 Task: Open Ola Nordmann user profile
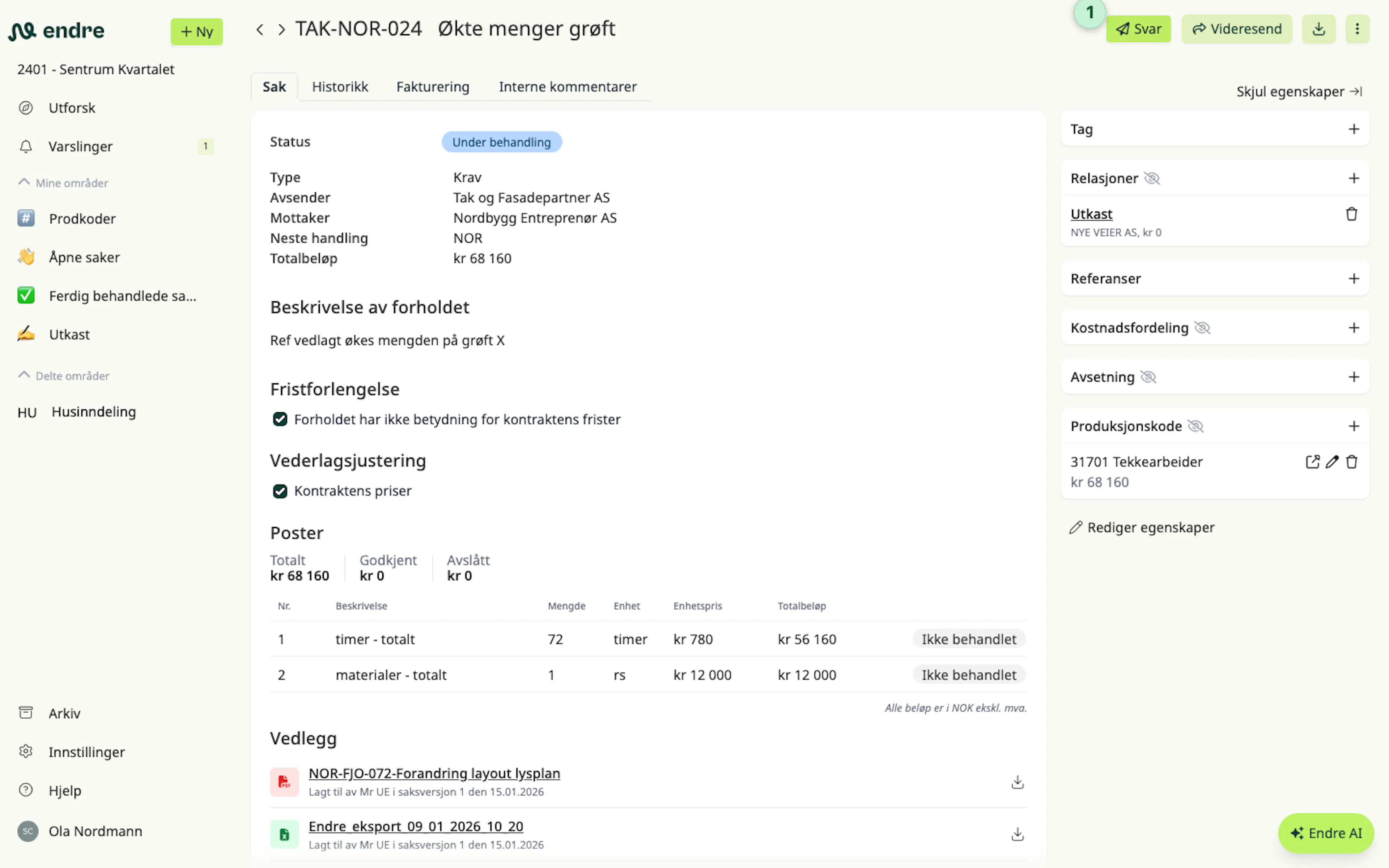click(x=95, y=831)
